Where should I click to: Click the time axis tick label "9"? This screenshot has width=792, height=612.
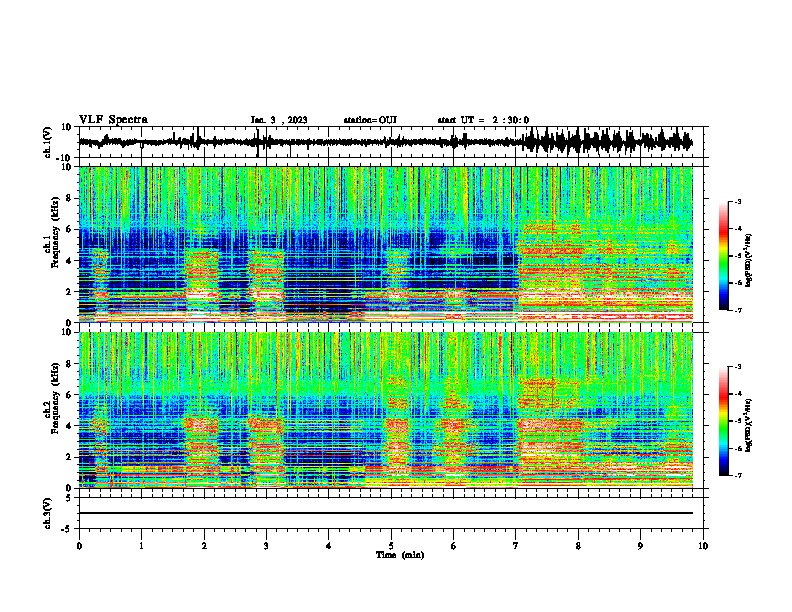tap(640, 546)
